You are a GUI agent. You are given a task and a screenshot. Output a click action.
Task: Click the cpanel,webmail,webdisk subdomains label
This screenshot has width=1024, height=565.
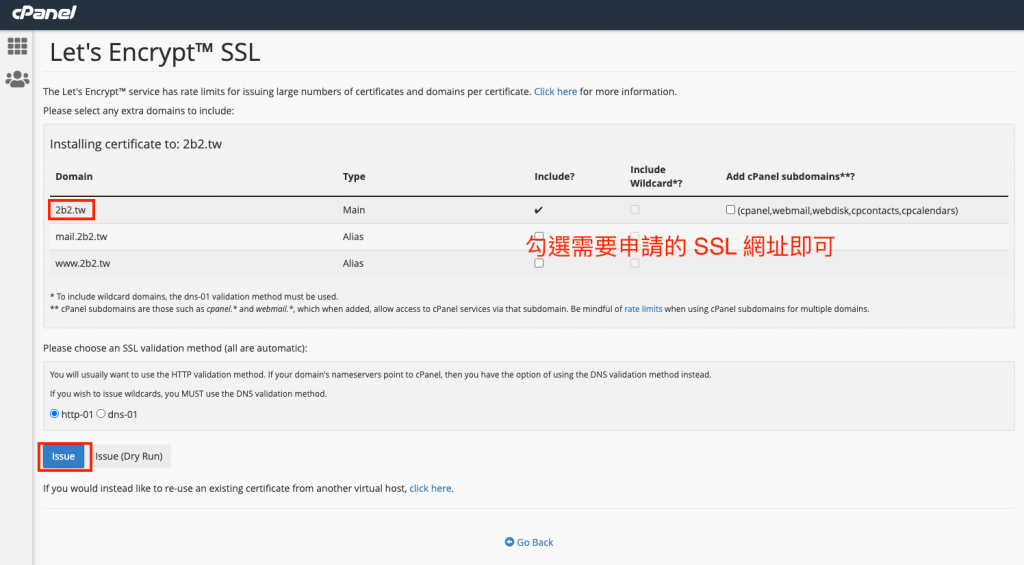pyautogui.click(x=848, y=210)
